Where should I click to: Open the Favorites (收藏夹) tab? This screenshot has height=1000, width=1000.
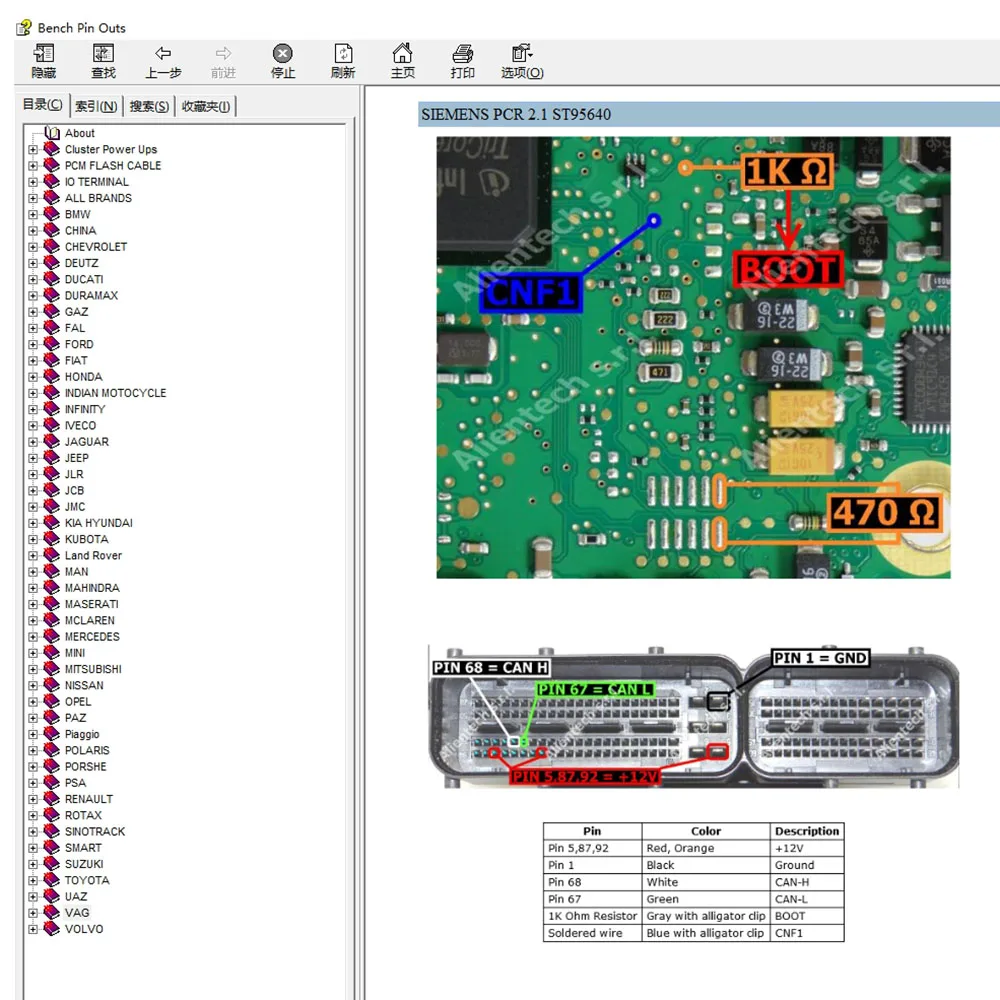(205, 106)
